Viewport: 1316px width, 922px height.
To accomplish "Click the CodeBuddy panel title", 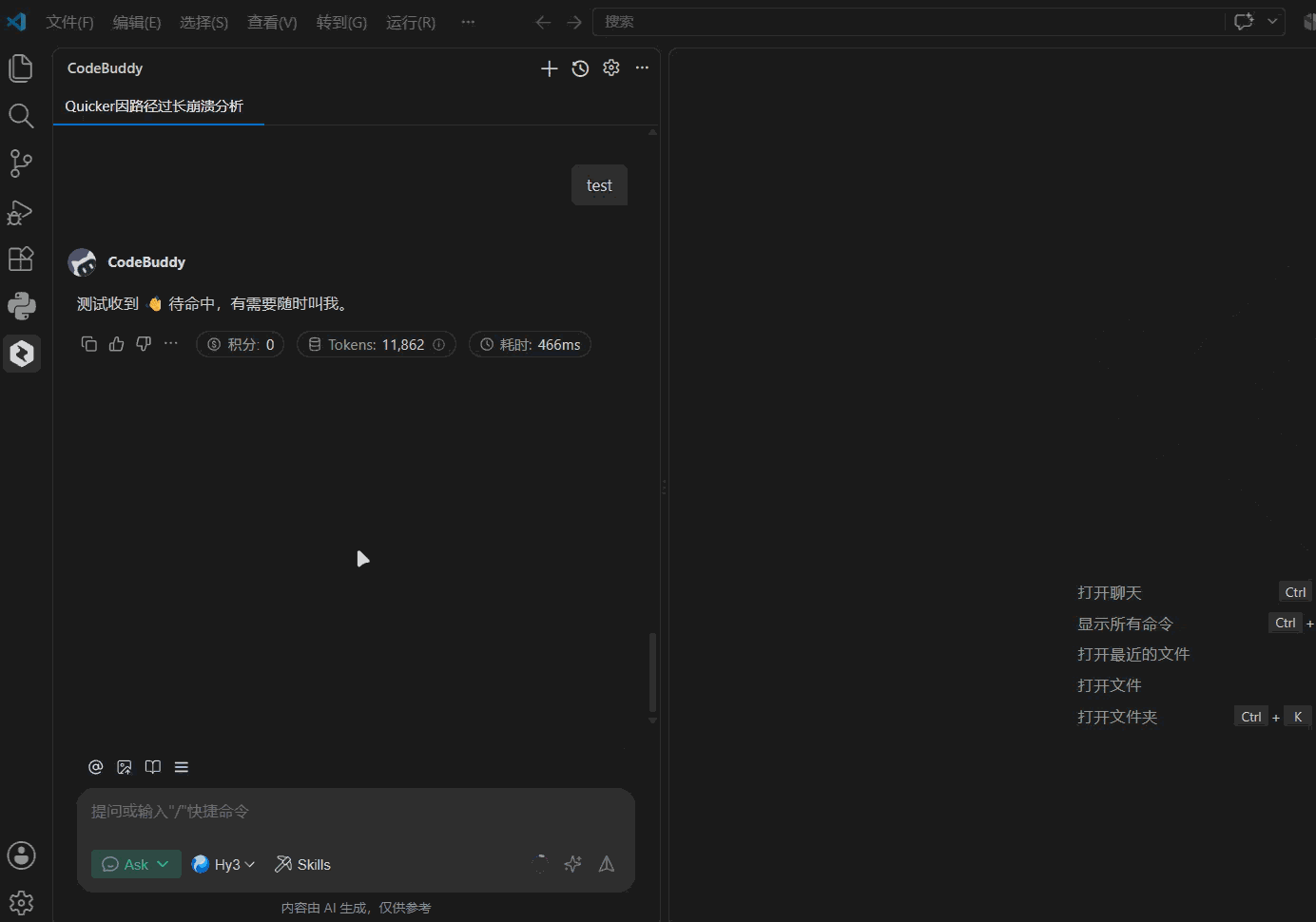I will [x=105, y=68].
